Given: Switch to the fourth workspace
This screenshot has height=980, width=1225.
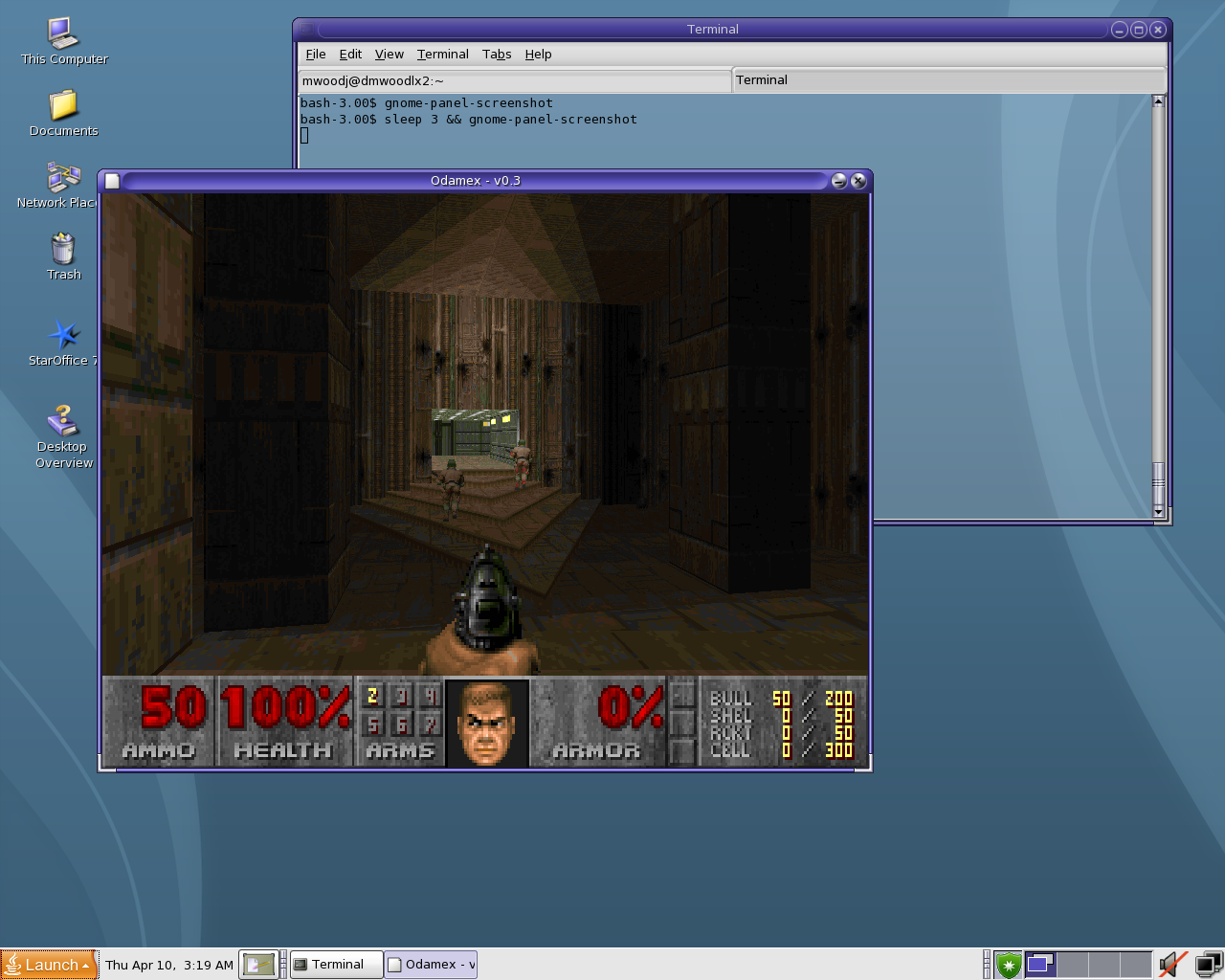Looking at the screenshot, I should (x=1136, y=965).
